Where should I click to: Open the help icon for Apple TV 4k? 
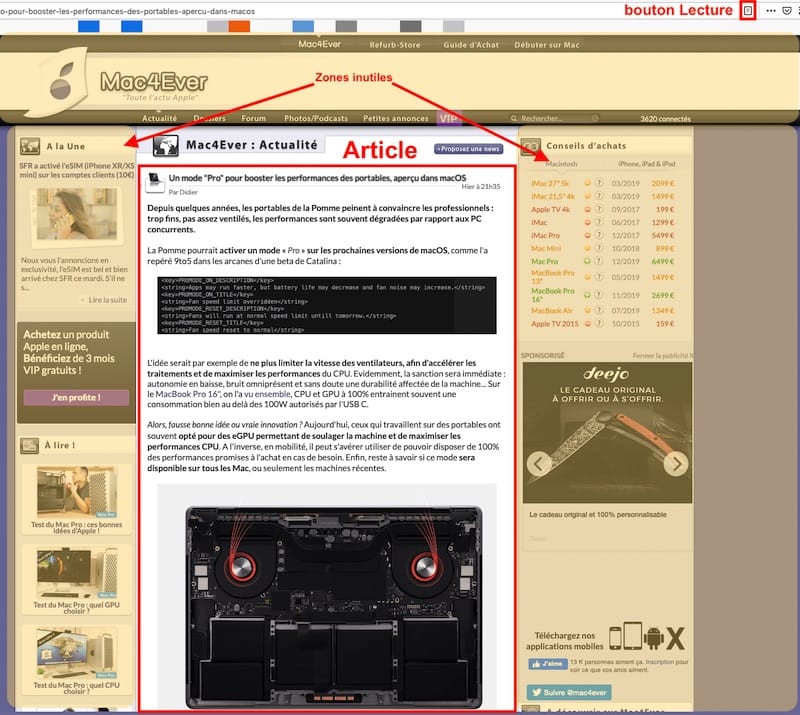pos(599,209)
